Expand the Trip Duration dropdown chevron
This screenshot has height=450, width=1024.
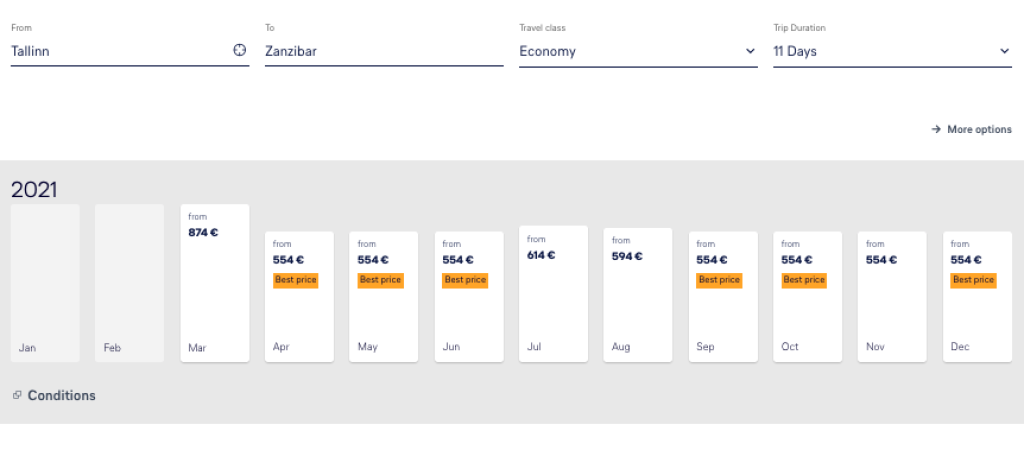(1004, 51)
